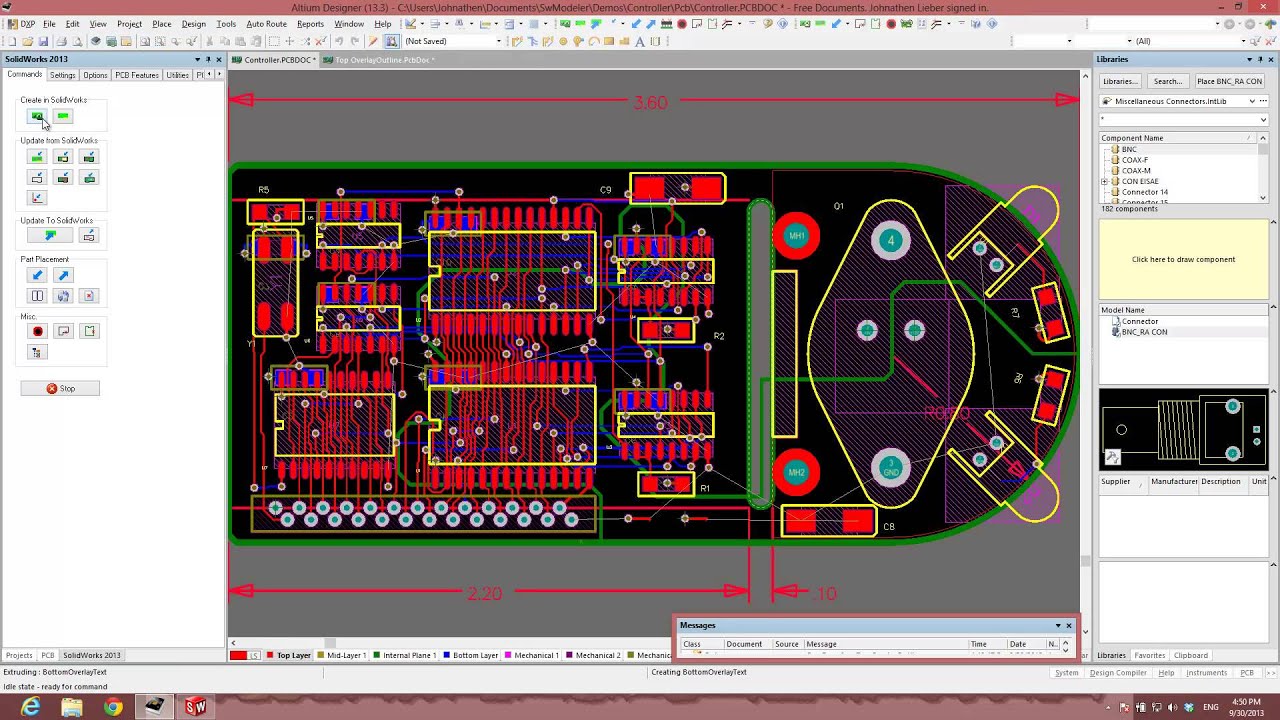Click the red record icon under Misc

[x=38, y=331]
